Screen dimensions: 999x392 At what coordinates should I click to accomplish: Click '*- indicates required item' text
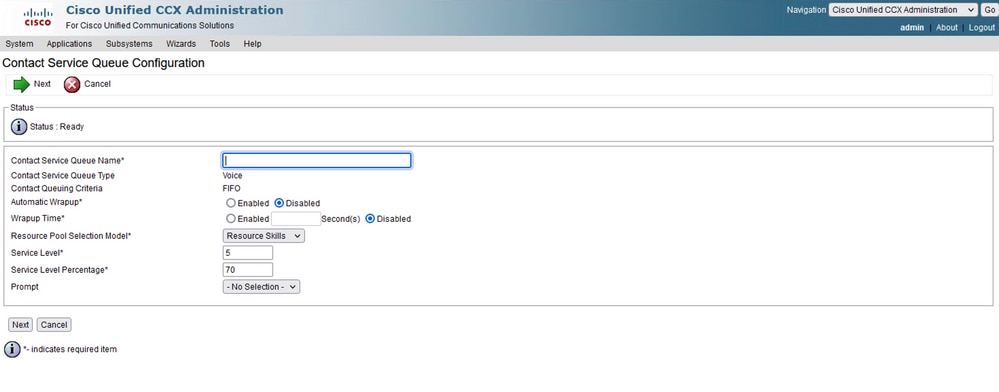[70, 349]
